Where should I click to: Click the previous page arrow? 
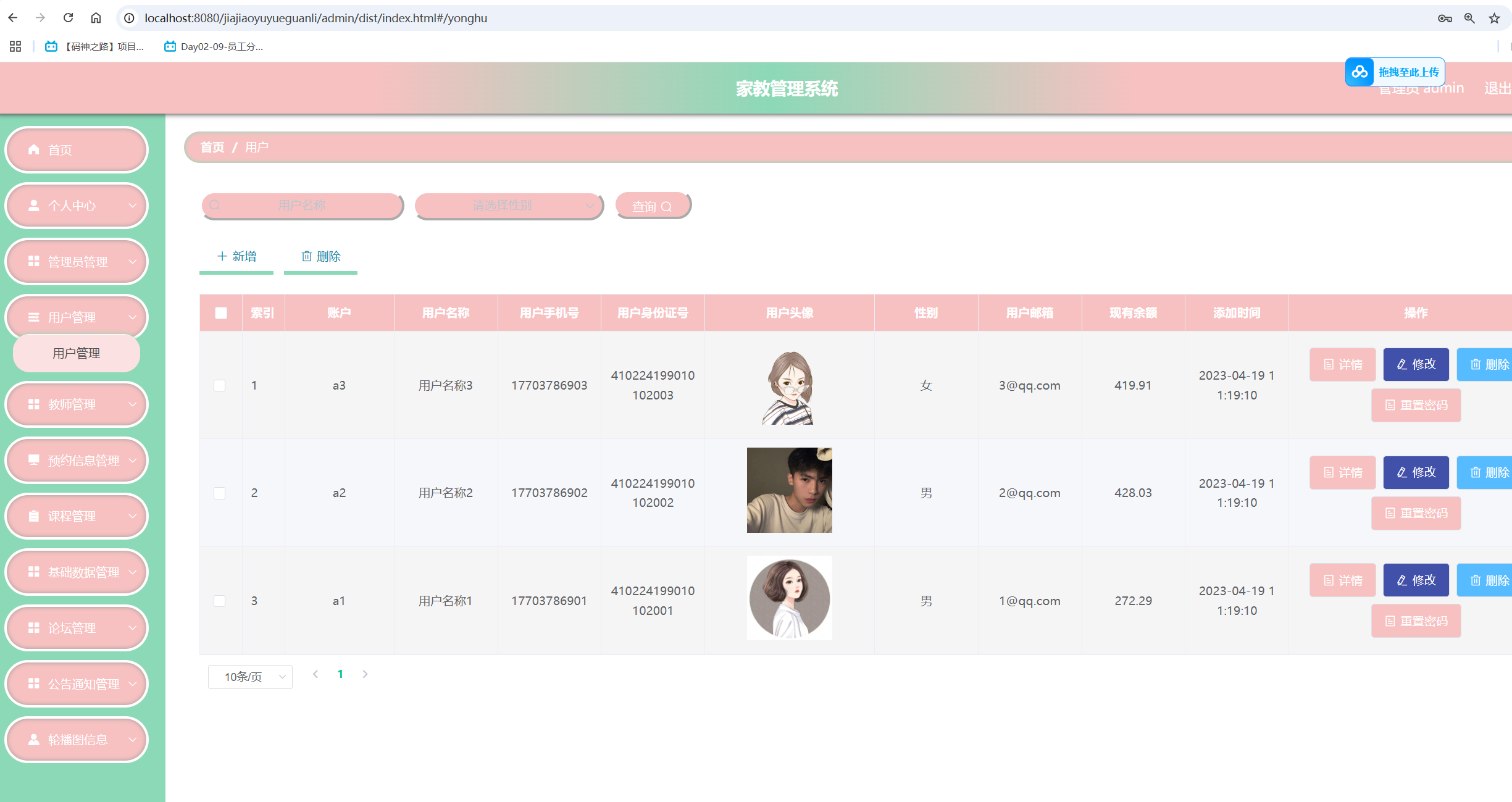pyautogui.click(x=315, y=674)
